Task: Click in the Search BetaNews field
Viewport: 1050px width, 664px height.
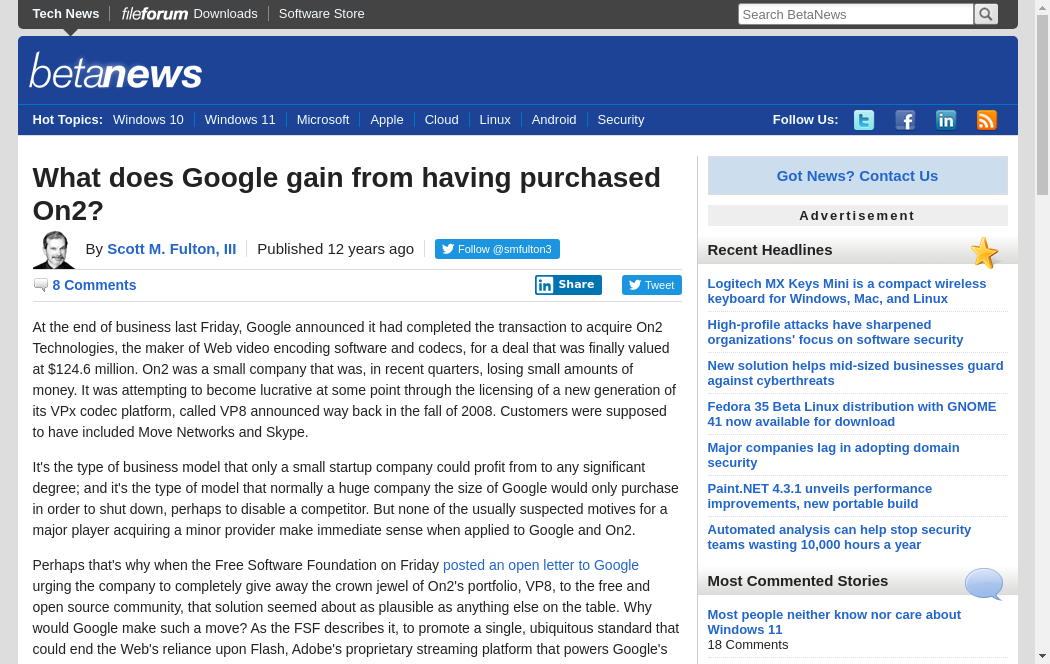Action: [x=855, y=14]
